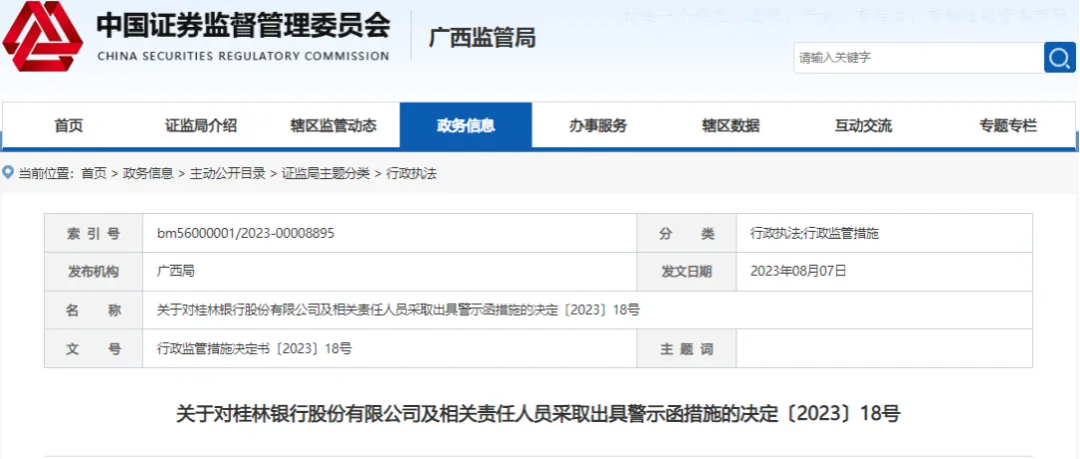Go to 主动公开目录 in the breadcrumb
1080x459 pixels.
(227, 174)
